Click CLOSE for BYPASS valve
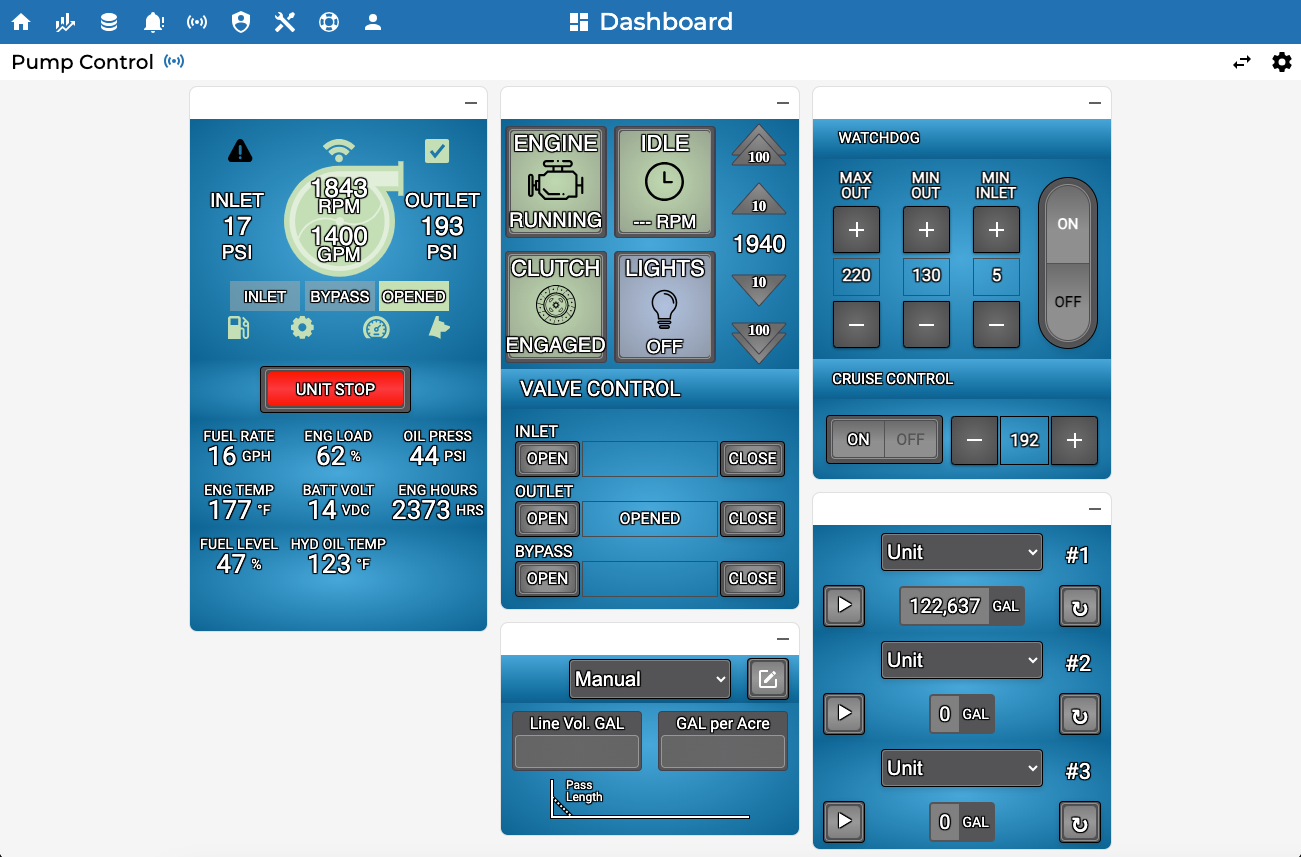1301x857 pixels. 752,579
